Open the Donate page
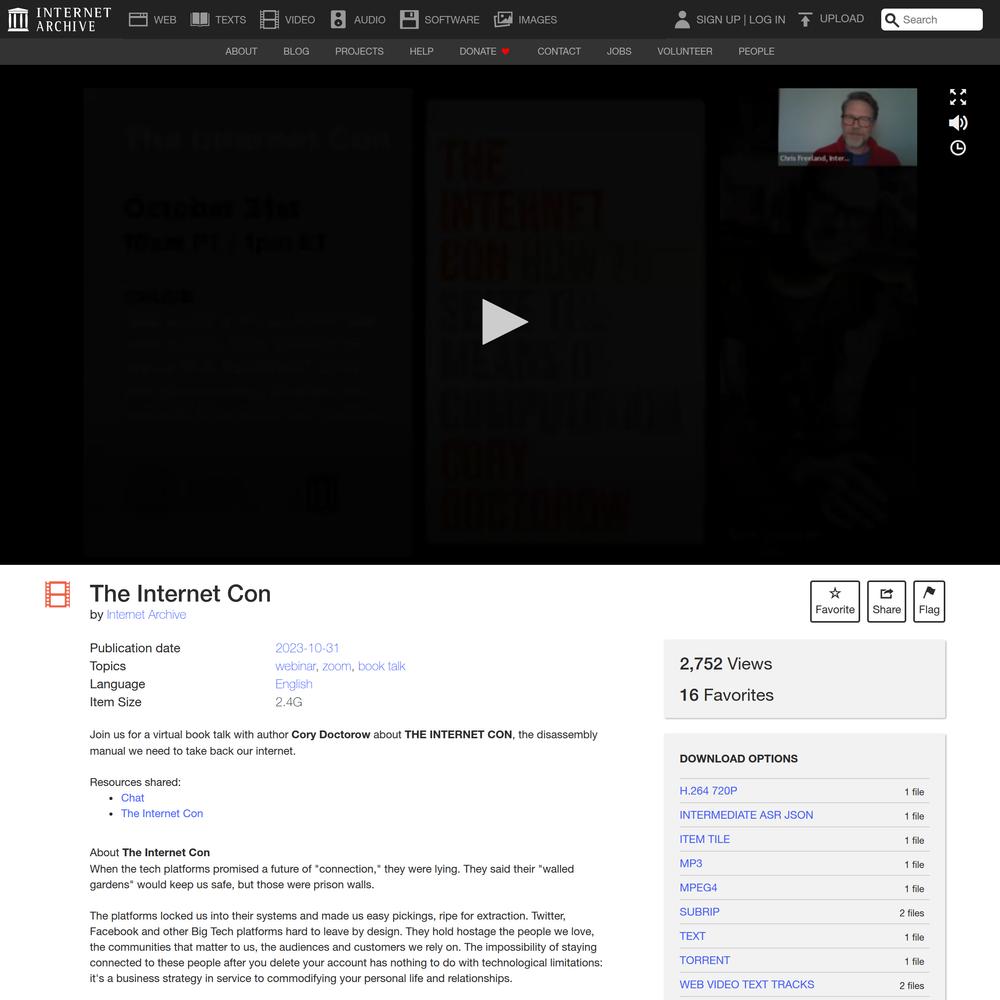 (478, 51)
